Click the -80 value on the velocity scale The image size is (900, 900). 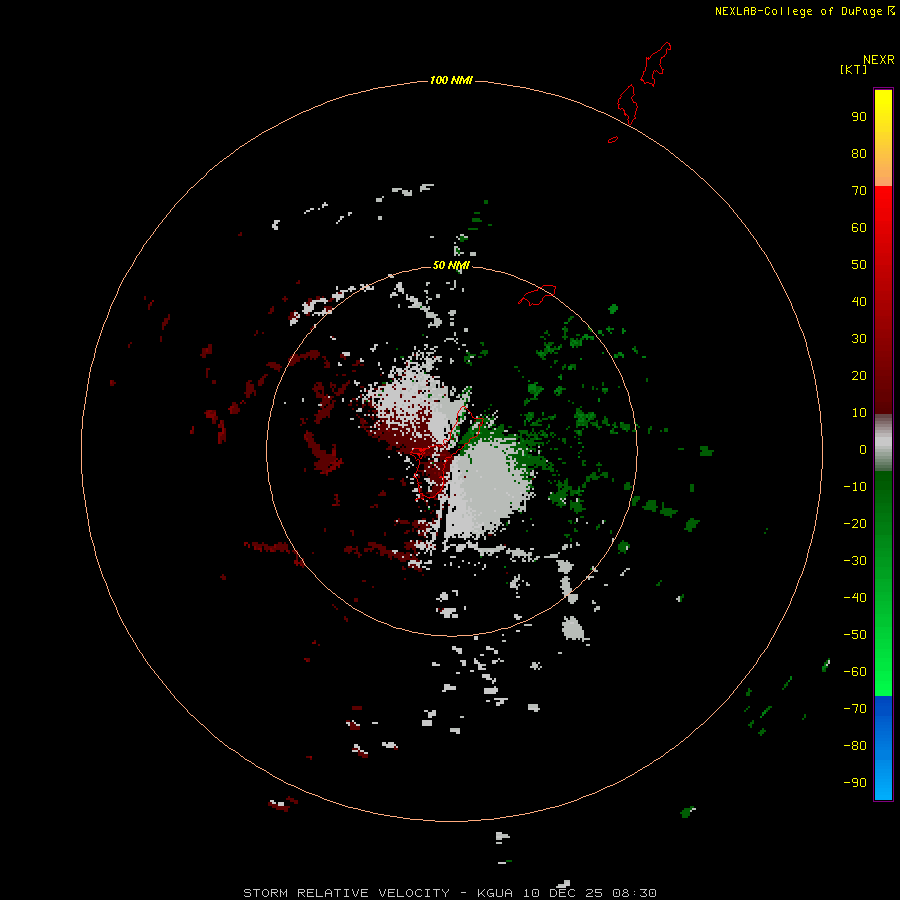tap(855, 746)
